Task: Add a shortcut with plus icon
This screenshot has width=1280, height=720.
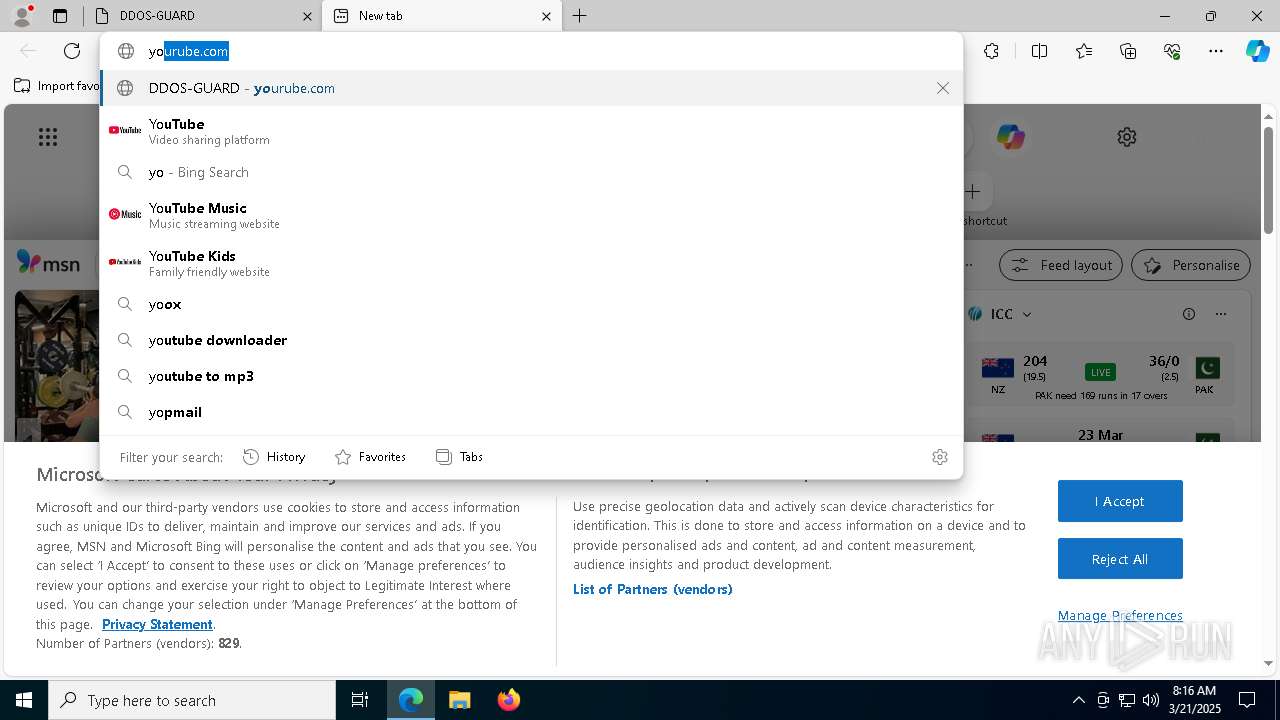Action: click(x=972, y=191)
